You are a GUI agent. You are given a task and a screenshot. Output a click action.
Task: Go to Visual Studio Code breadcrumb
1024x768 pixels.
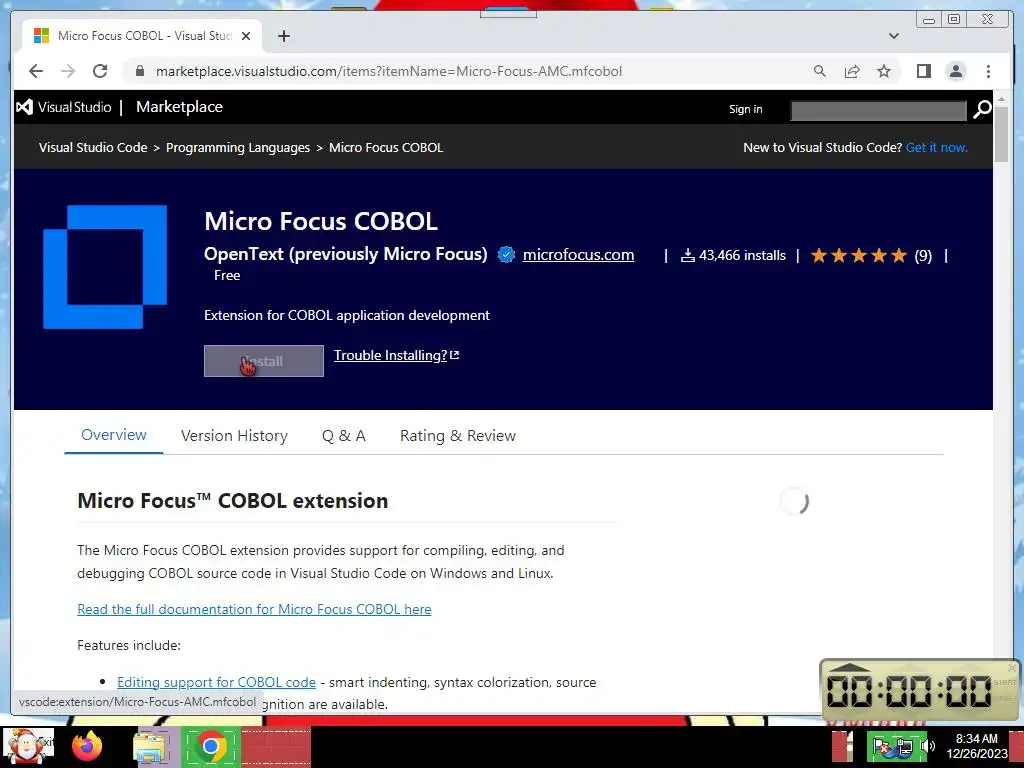click(x=93, y=148)
